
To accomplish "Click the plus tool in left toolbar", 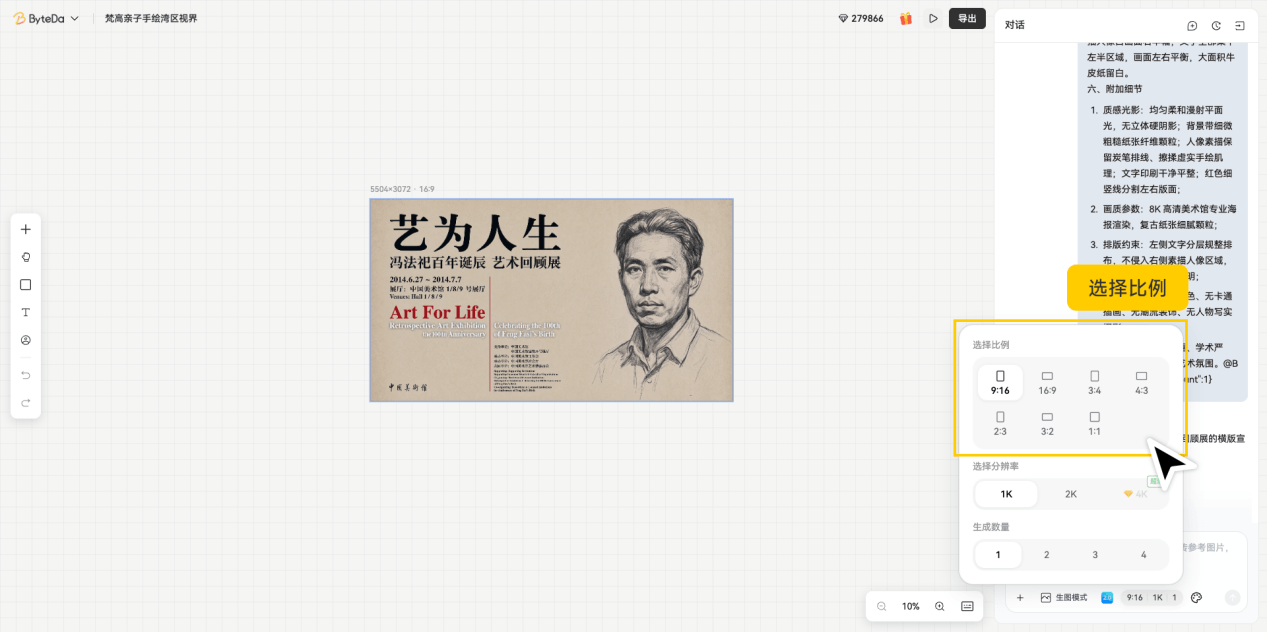I will pos(26,229).
